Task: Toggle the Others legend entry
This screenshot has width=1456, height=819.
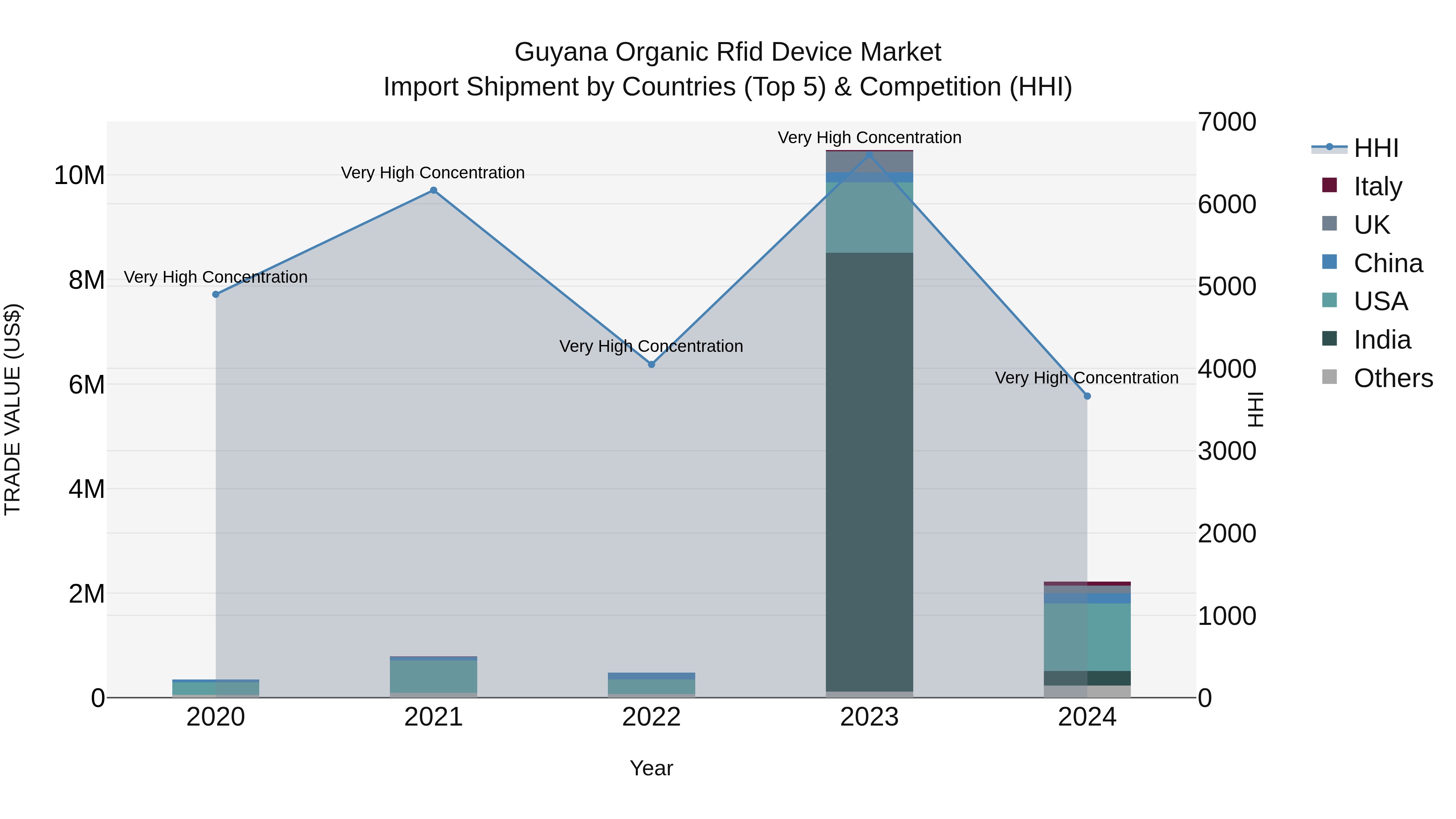Action: tap(1378, 378)
